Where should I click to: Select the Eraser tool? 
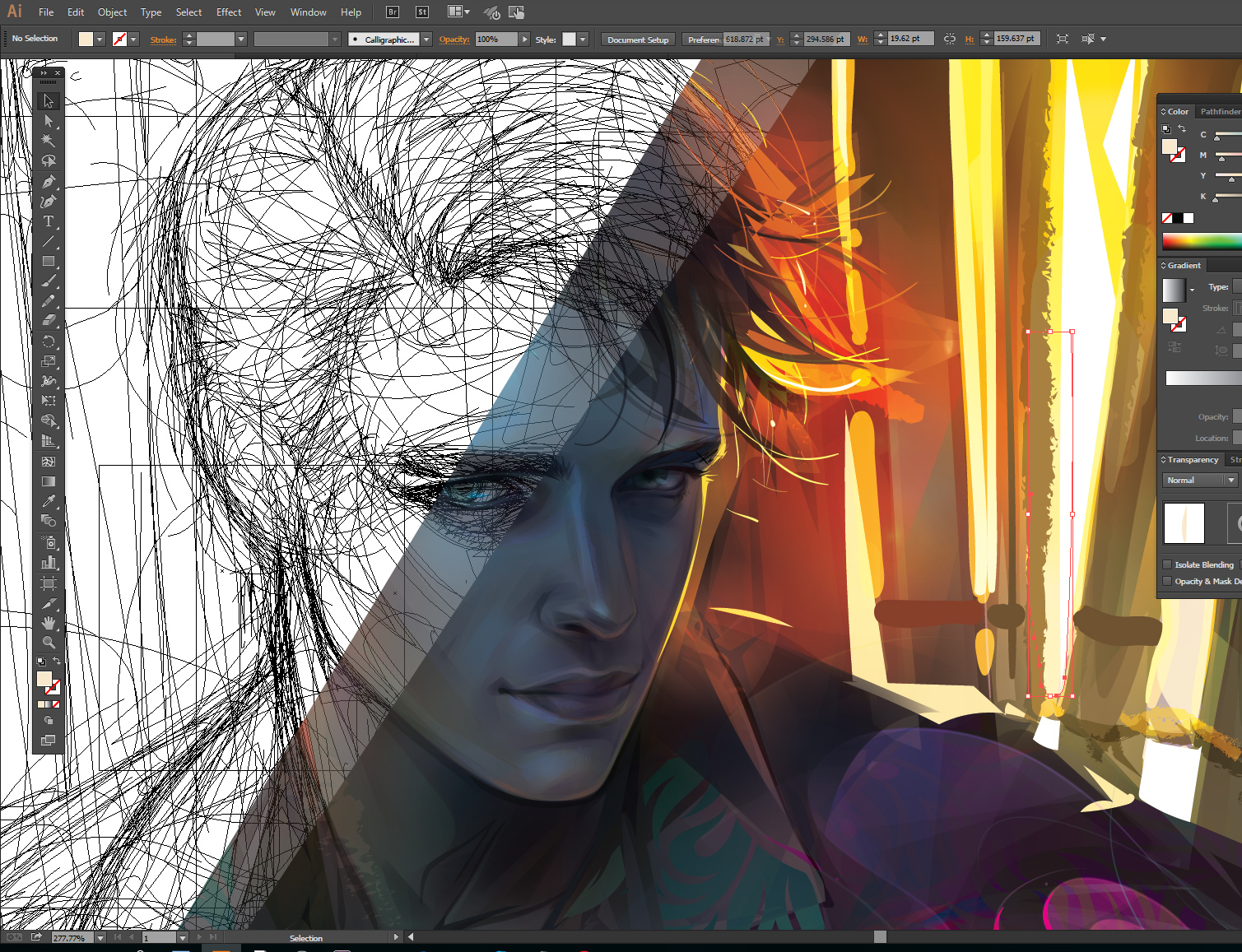[49, 321]
